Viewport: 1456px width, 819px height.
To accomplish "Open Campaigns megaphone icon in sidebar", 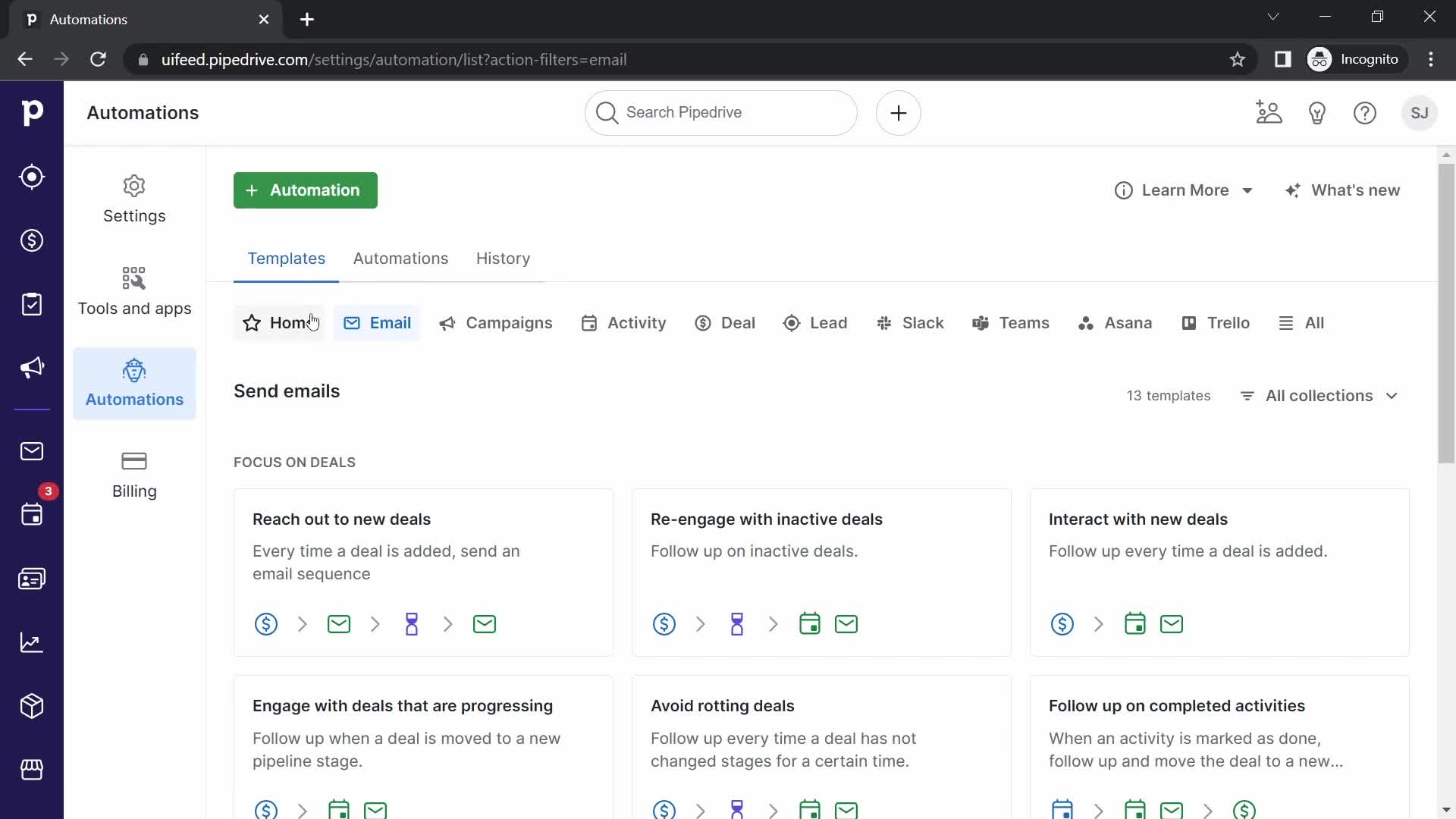I will 32,368.
